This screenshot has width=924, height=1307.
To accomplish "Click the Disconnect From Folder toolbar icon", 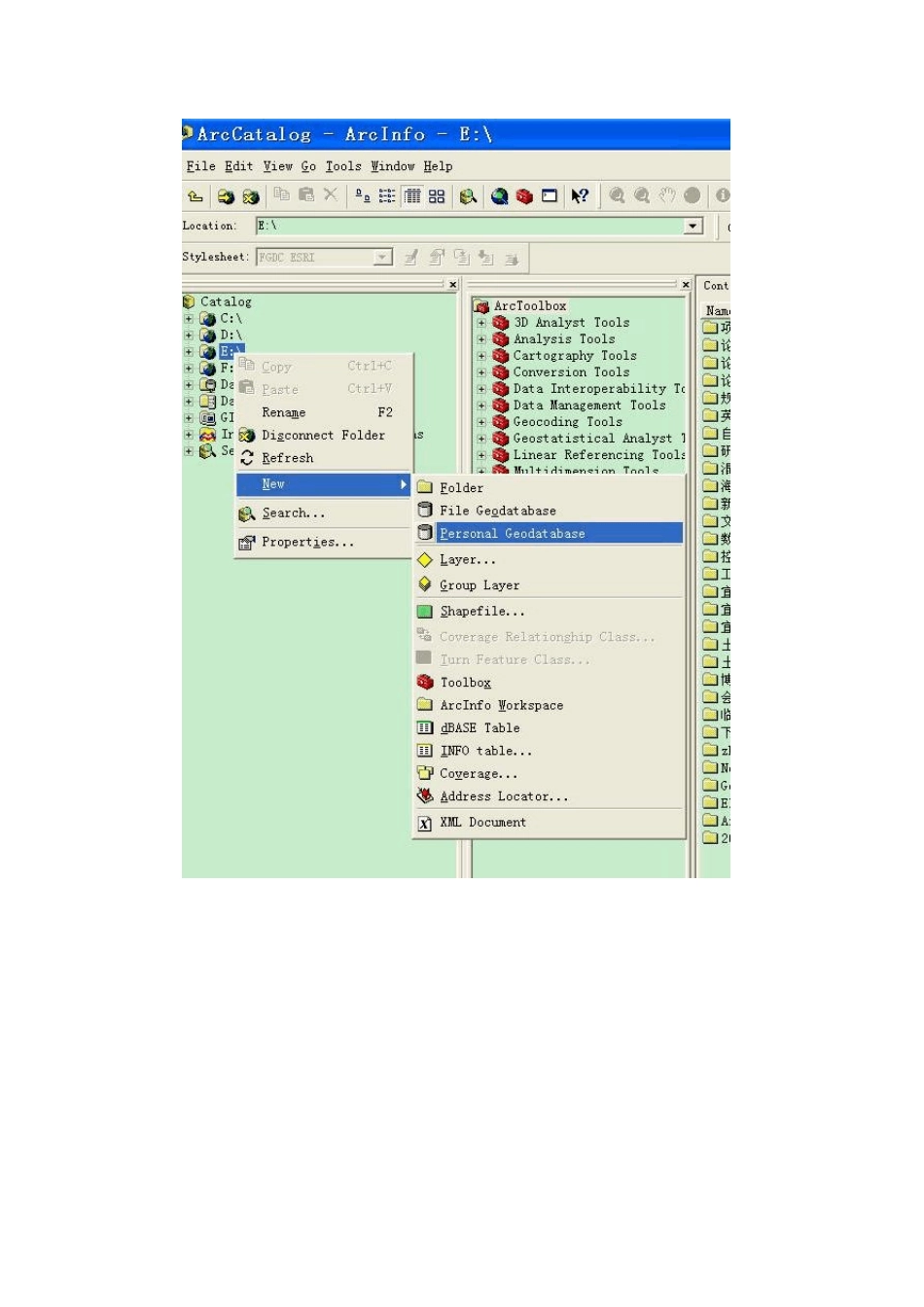I will pos(251,196).
